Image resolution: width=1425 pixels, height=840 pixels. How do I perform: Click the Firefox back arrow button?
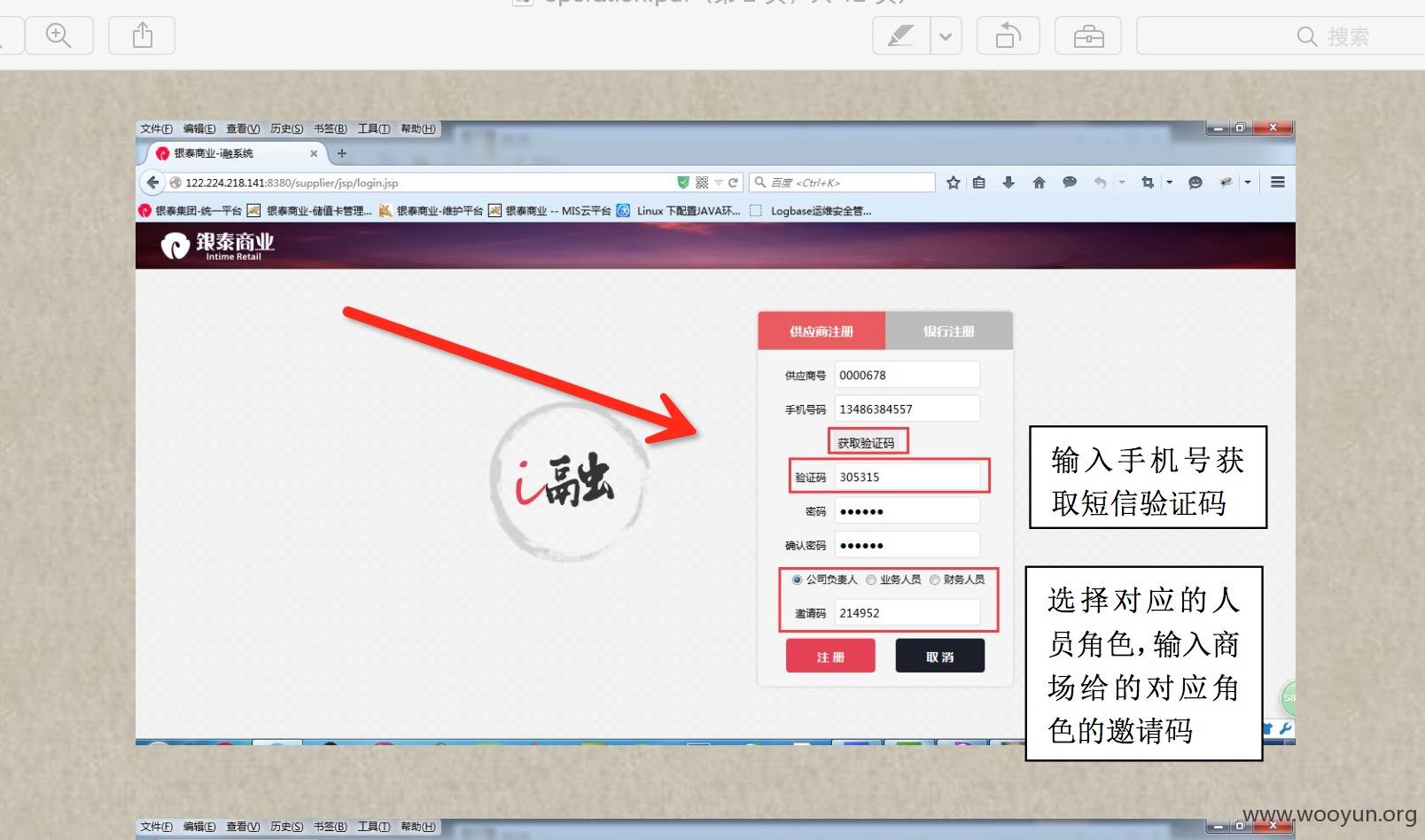tap(152, 183)
